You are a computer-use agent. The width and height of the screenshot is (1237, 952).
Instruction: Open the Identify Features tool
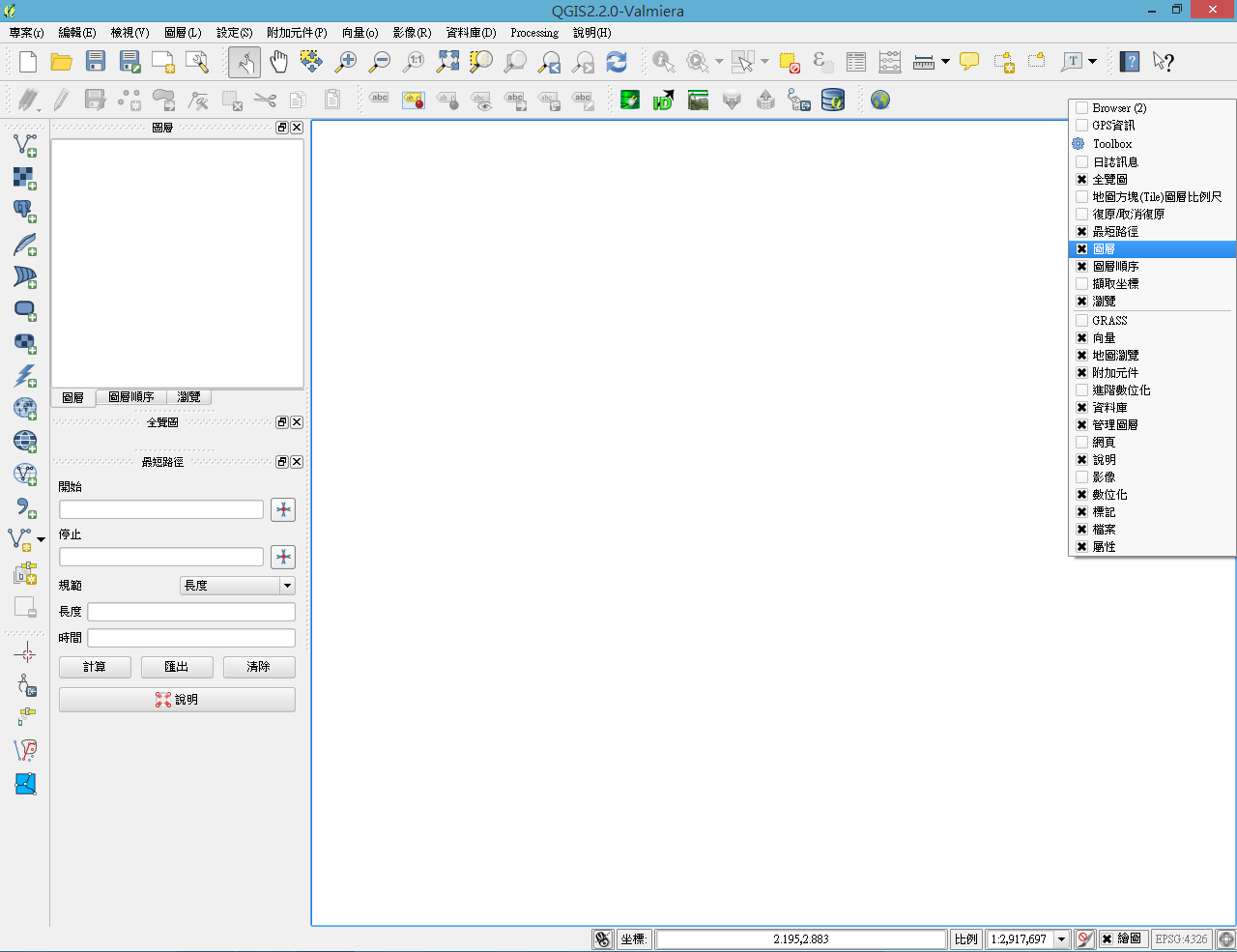663,62
